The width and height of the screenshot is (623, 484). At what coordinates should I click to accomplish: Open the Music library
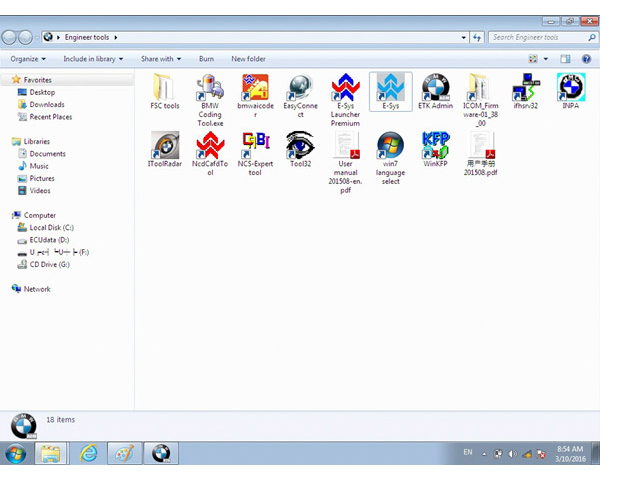tap(39, 166)
